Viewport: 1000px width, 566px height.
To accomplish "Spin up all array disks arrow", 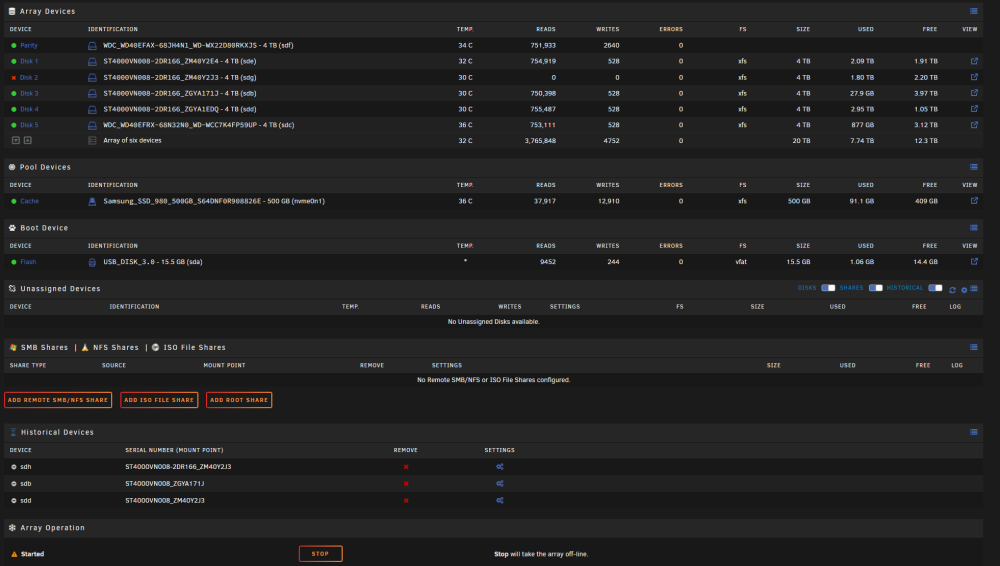I will coord(27,140).
